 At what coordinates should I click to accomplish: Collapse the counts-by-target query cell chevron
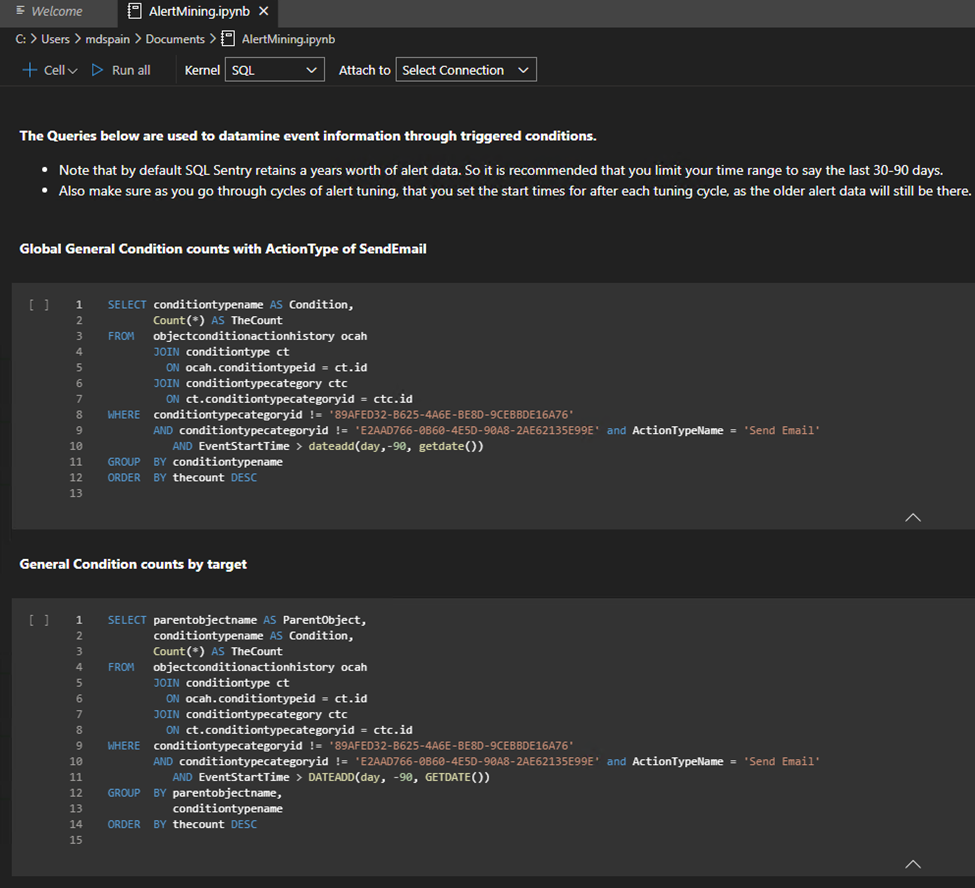912,864
